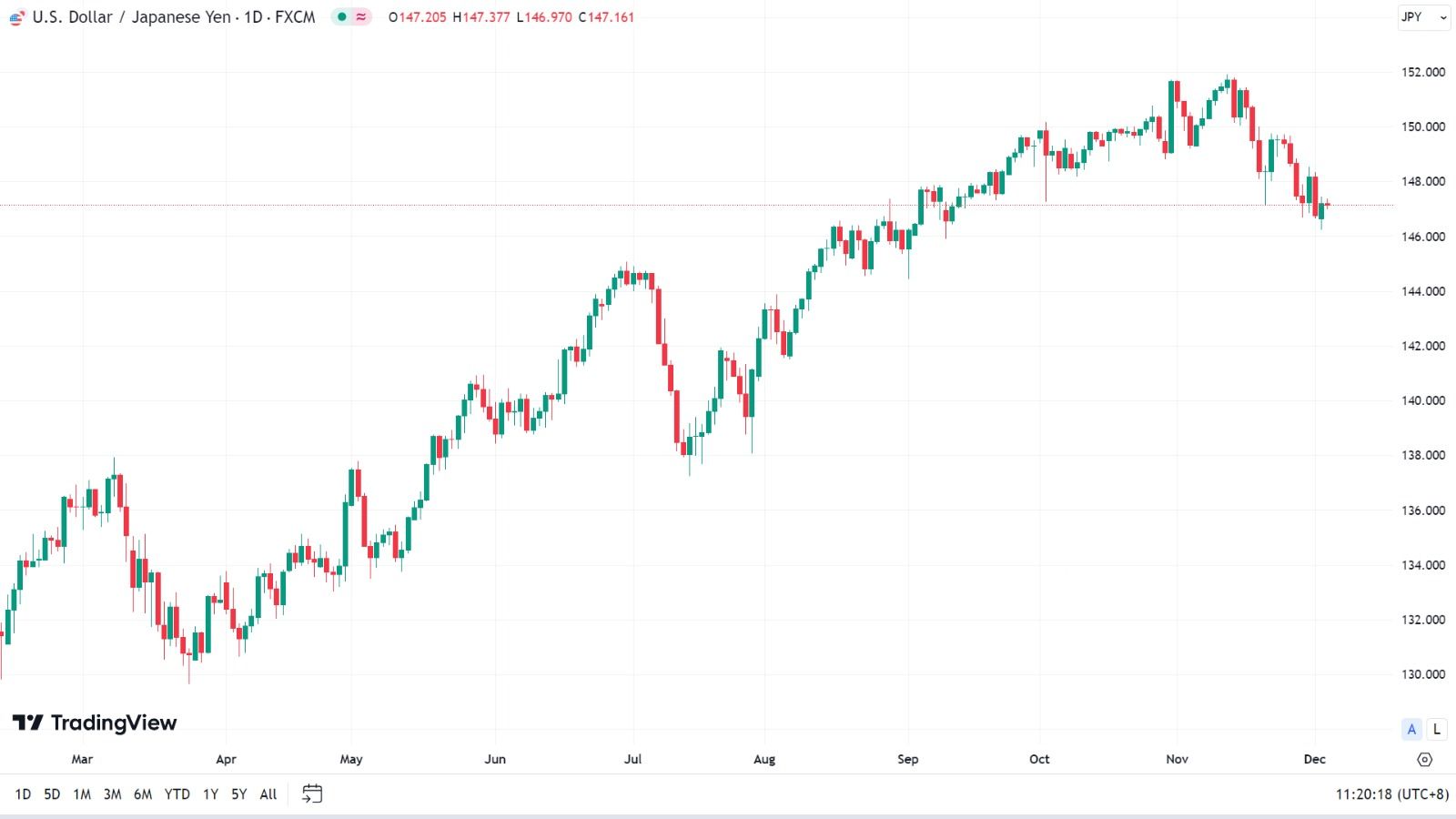Click the May label on the time axis

point(351,759)
